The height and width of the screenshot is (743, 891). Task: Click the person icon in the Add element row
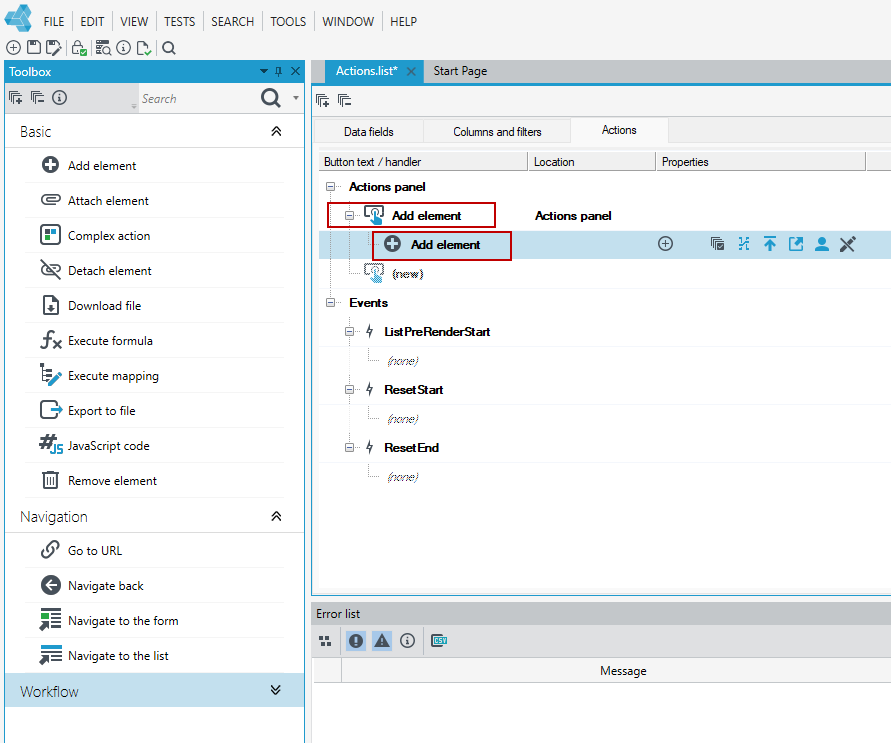click(822, 244)
